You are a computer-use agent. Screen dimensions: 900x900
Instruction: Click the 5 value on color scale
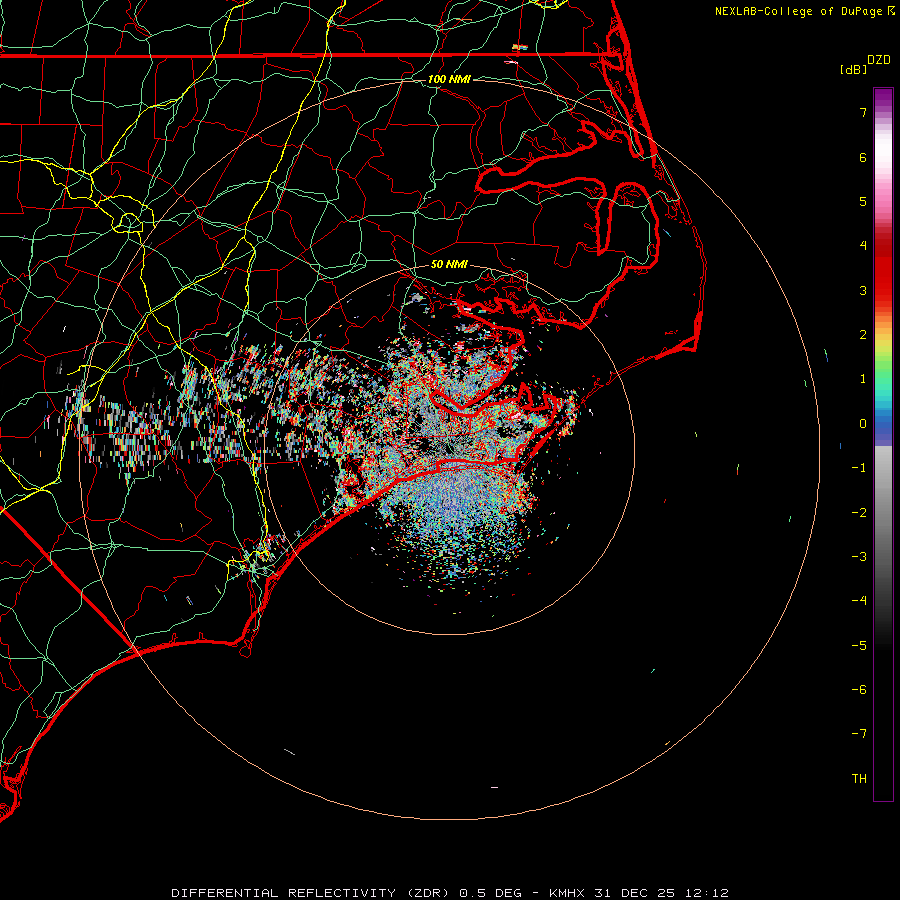coord(863,201)
